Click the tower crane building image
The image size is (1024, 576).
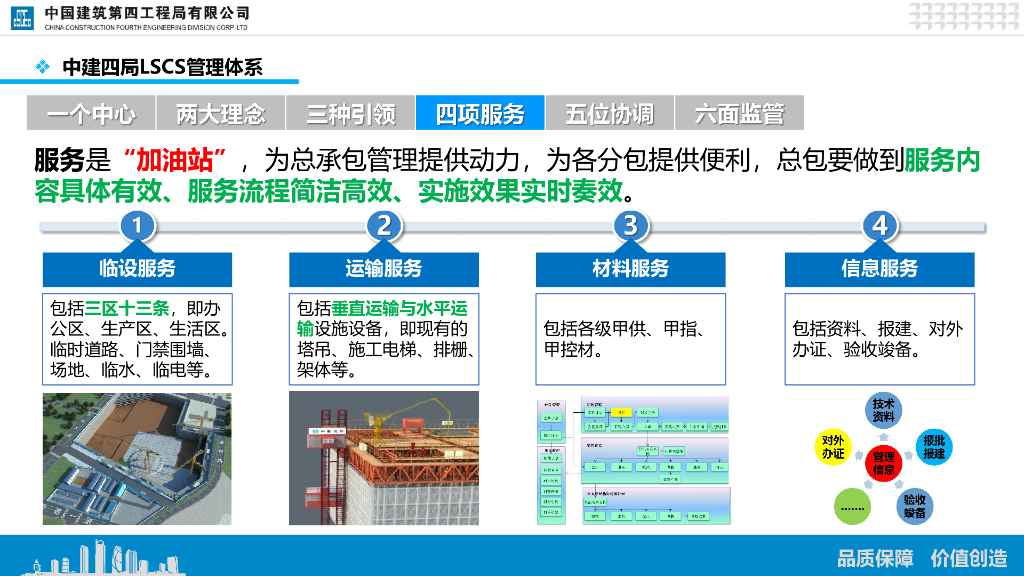pos(384,458)
